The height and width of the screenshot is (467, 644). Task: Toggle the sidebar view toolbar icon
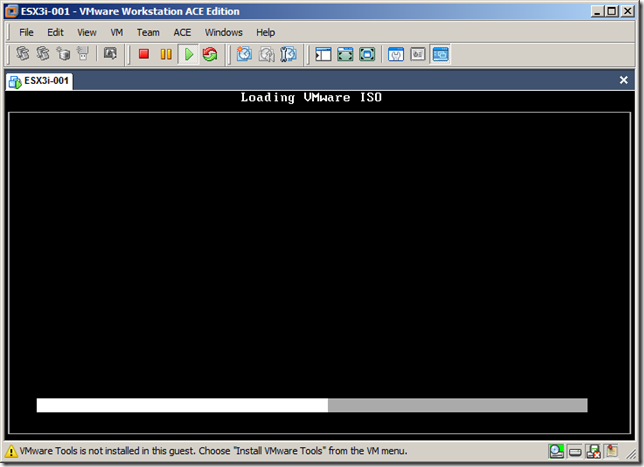click(323, 54)
